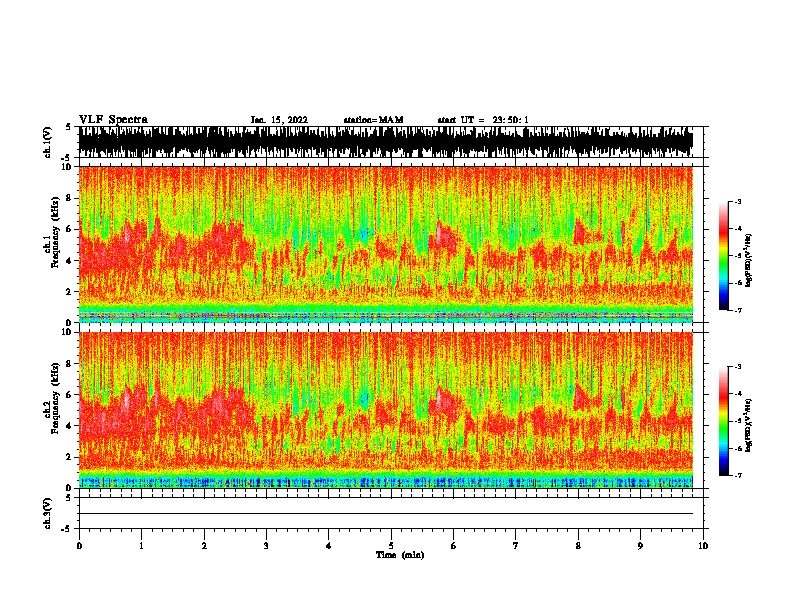Click the "ch.1(V)" waveform axis label
Image resolution: width=792 pixels, height=612 pixels.
point(47,142)
